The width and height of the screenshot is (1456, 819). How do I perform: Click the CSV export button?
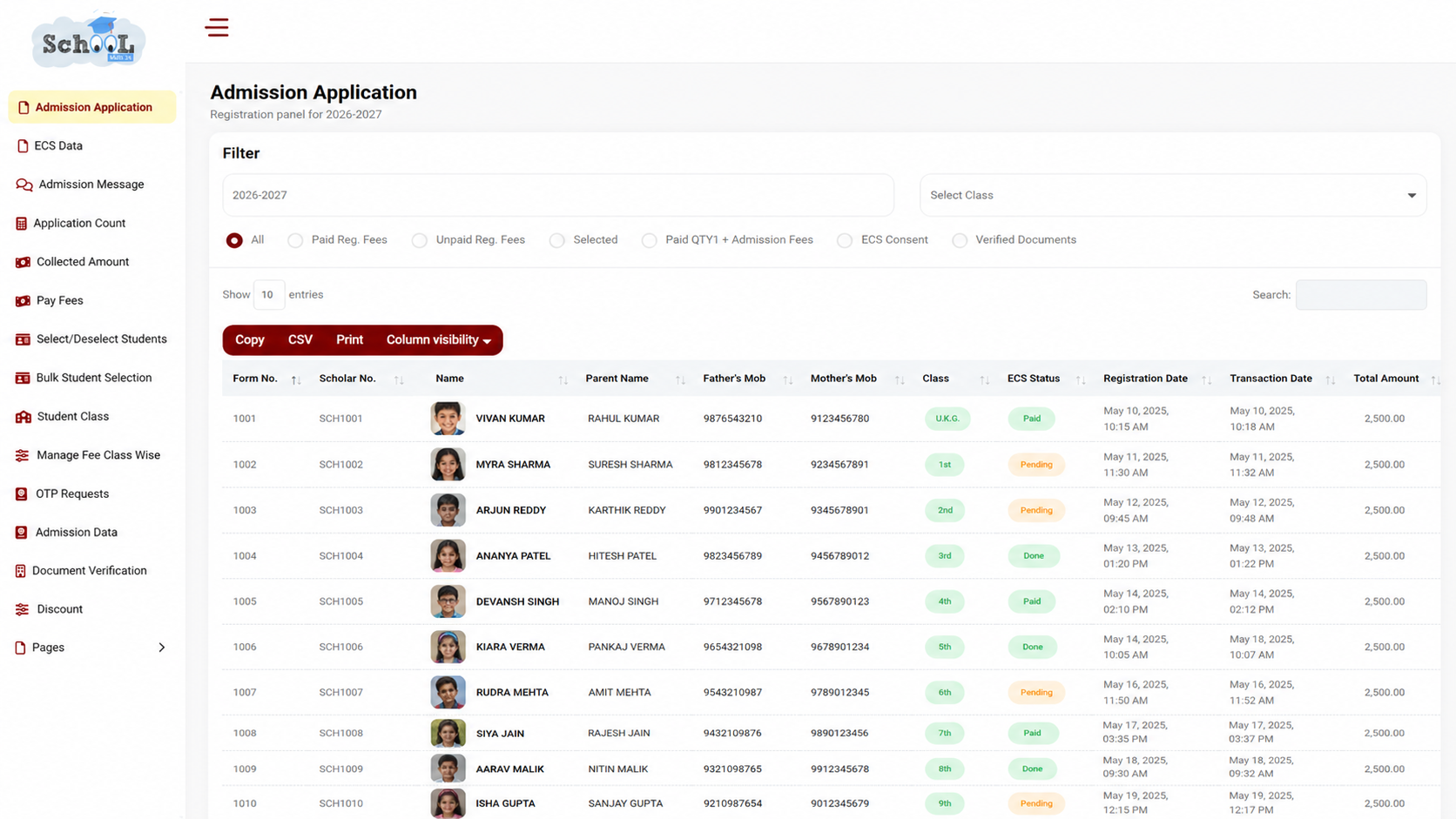click(300, 340)
